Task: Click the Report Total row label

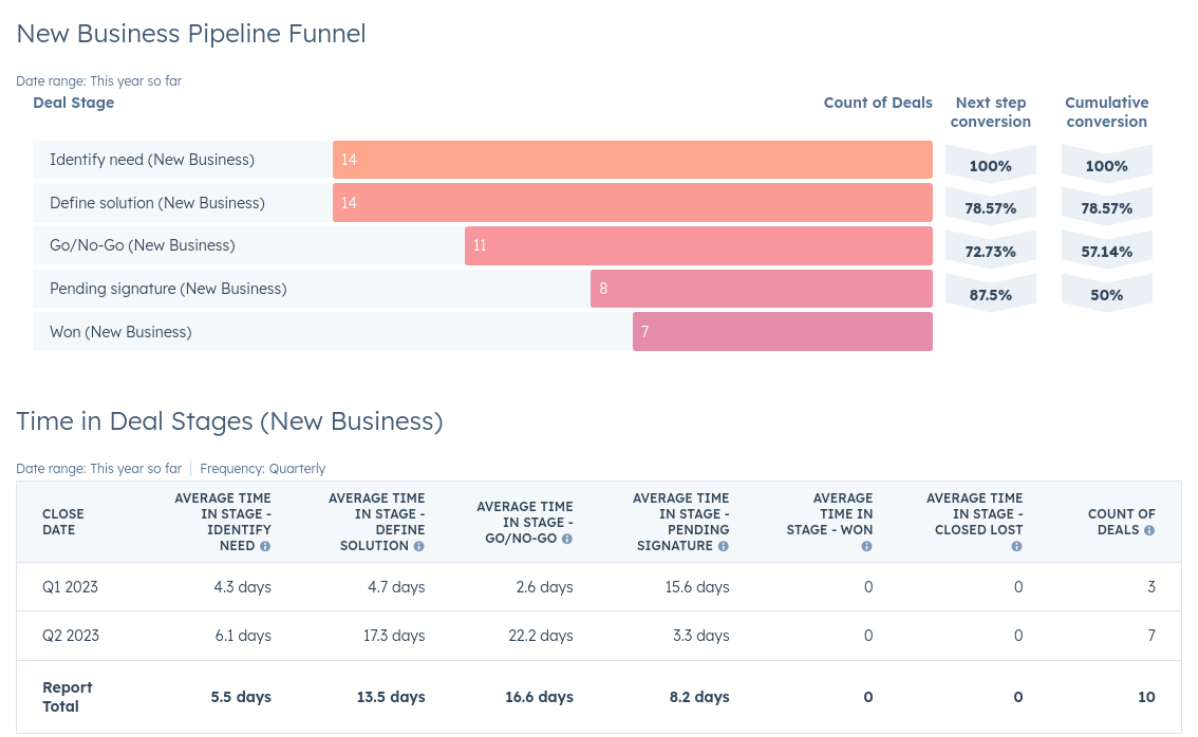Action: [67, 697]
